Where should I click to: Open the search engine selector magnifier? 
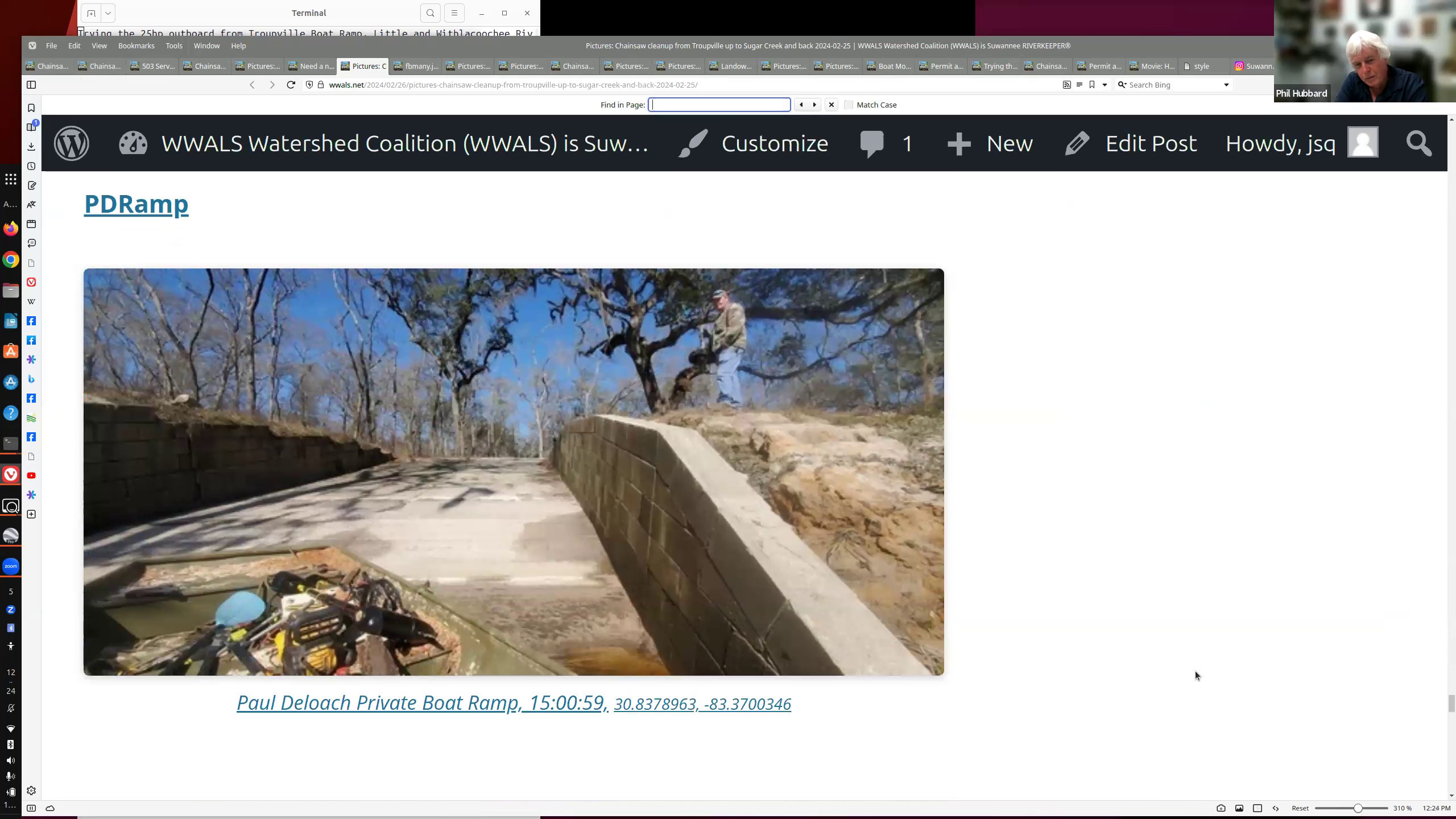1122,85
